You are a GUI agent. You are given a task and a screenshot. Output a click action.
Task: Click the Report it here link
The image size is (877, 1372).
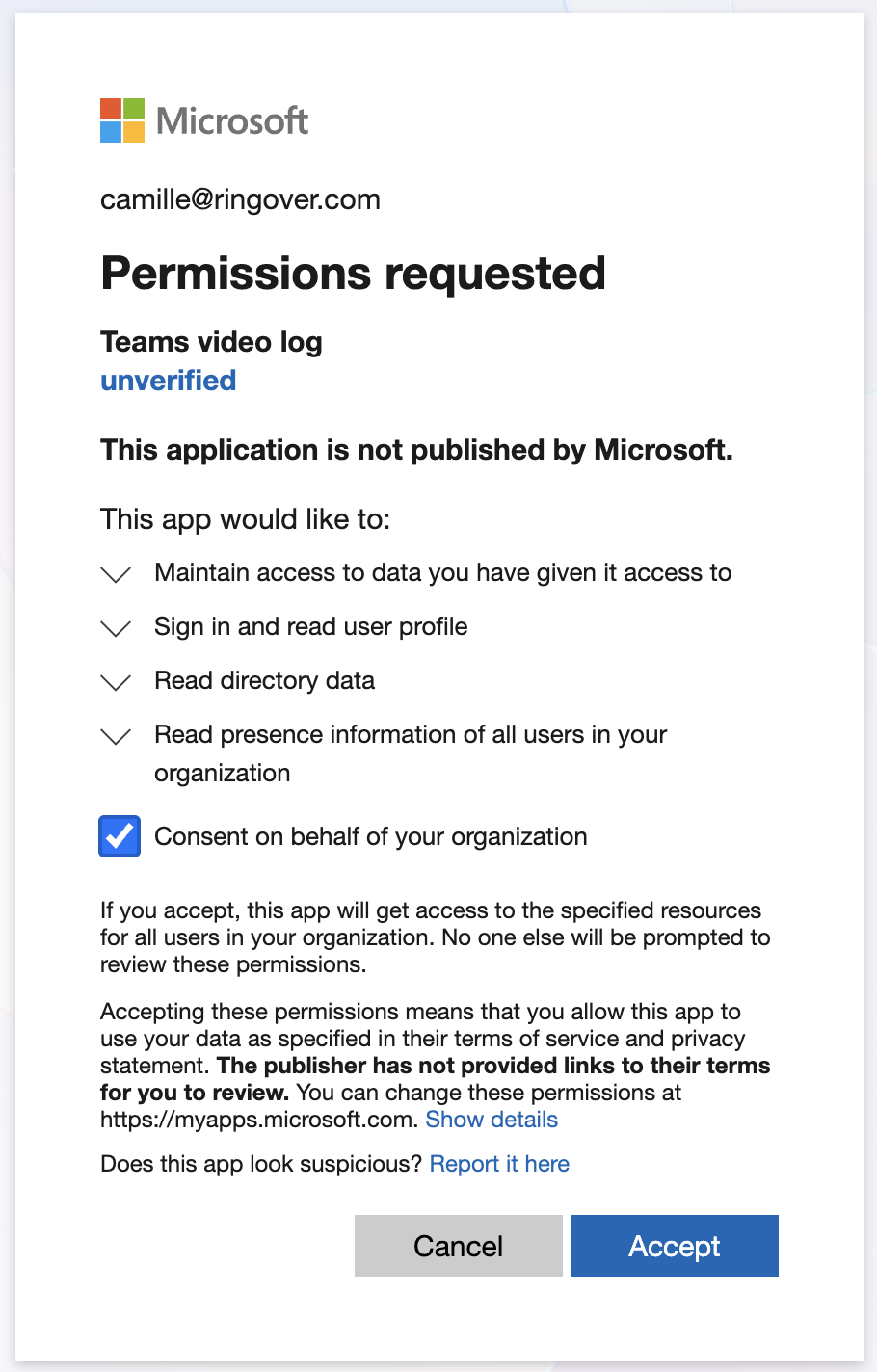[499, 1164]
